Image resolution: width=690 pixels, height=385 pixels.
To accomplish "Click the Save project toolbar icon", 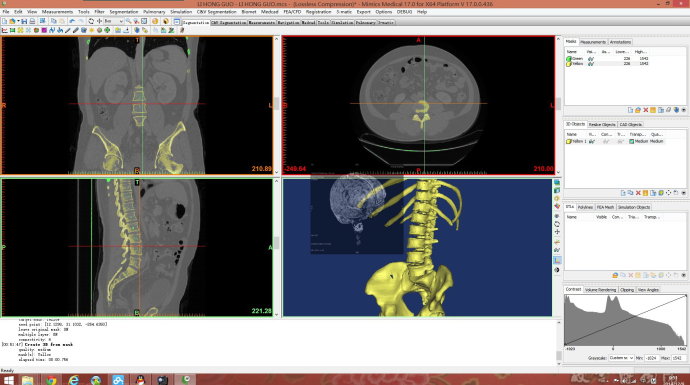I will (24, 21).
